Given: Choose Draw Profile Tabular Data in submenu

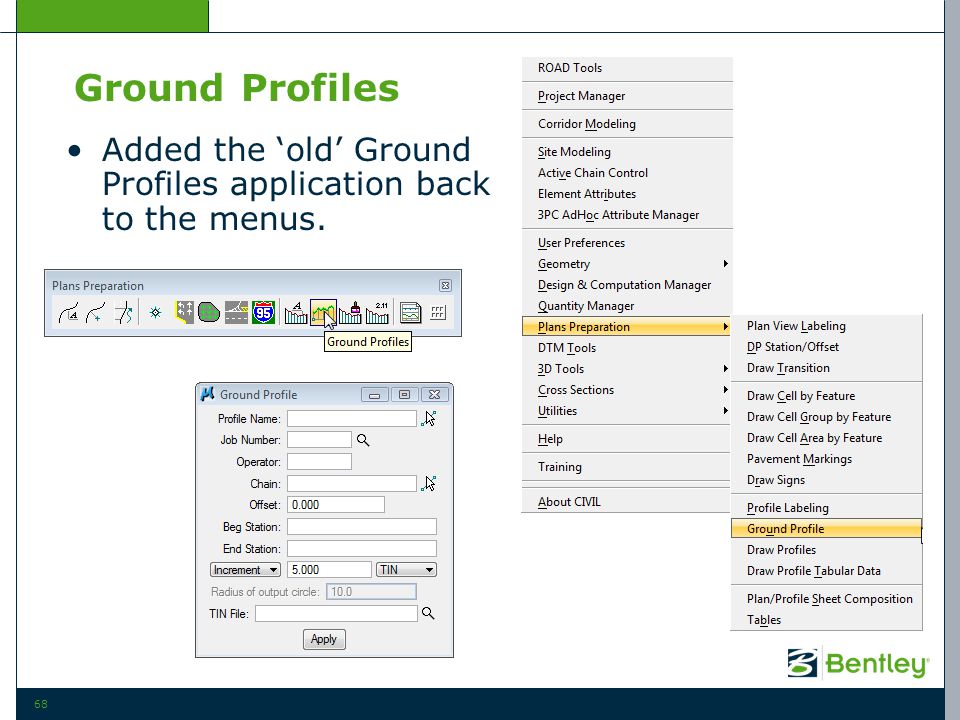Looking at the screenshot, I should point(827,571).
